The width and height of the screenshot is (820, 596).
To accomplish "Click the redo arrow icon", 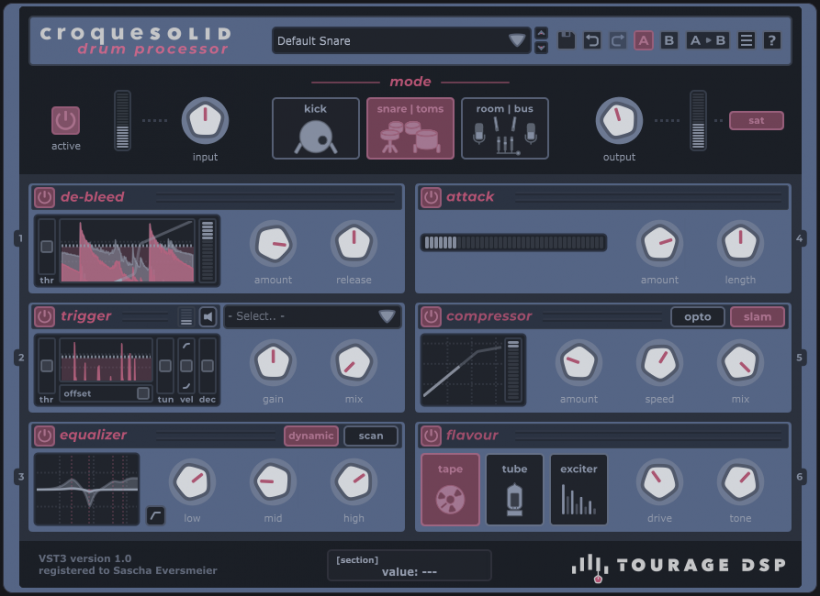I will pyautogui.click(x=618, y=41).
